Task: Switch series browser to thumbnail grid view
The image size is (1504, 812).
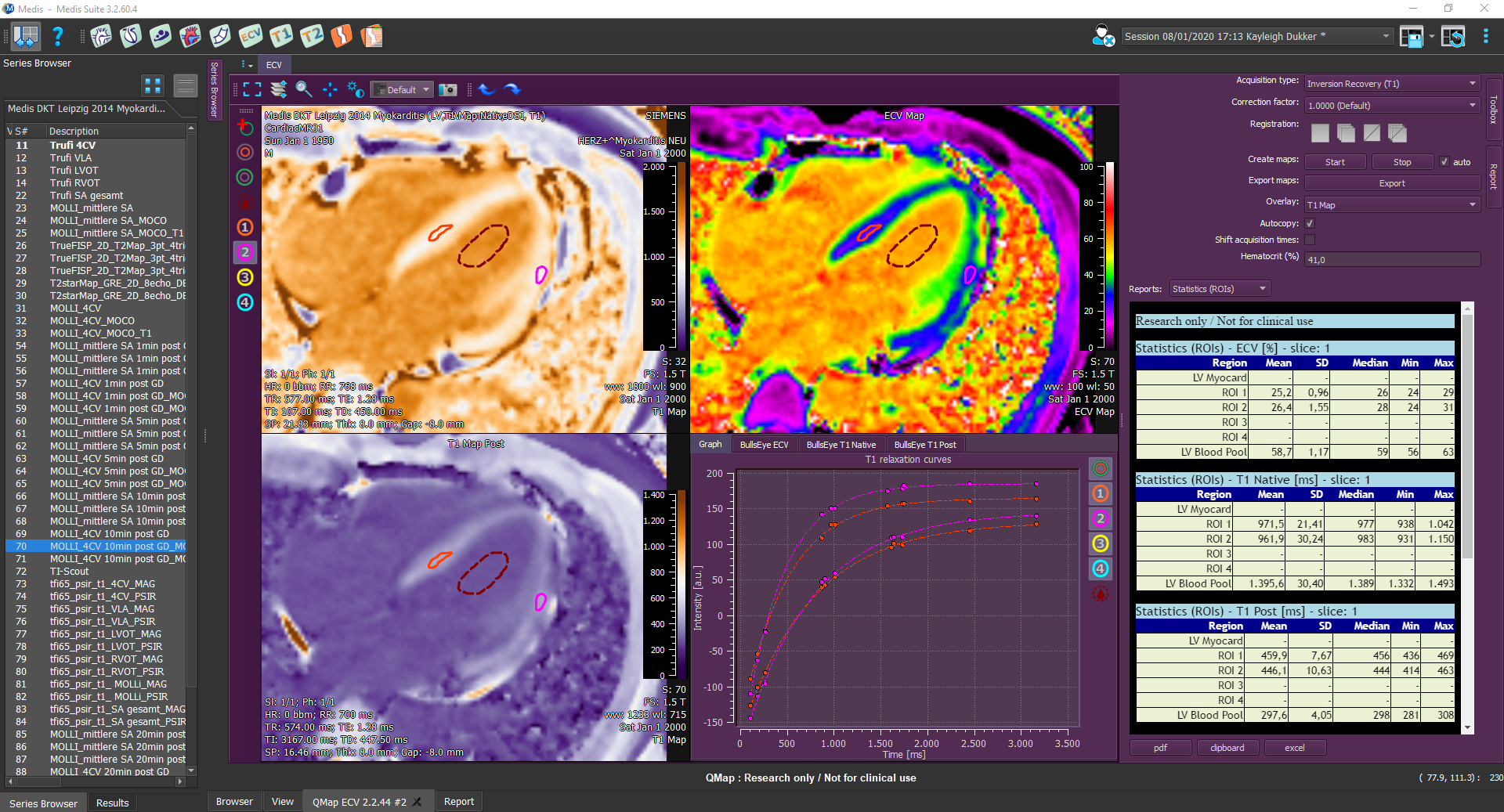Action: click(x=153, y=85)
